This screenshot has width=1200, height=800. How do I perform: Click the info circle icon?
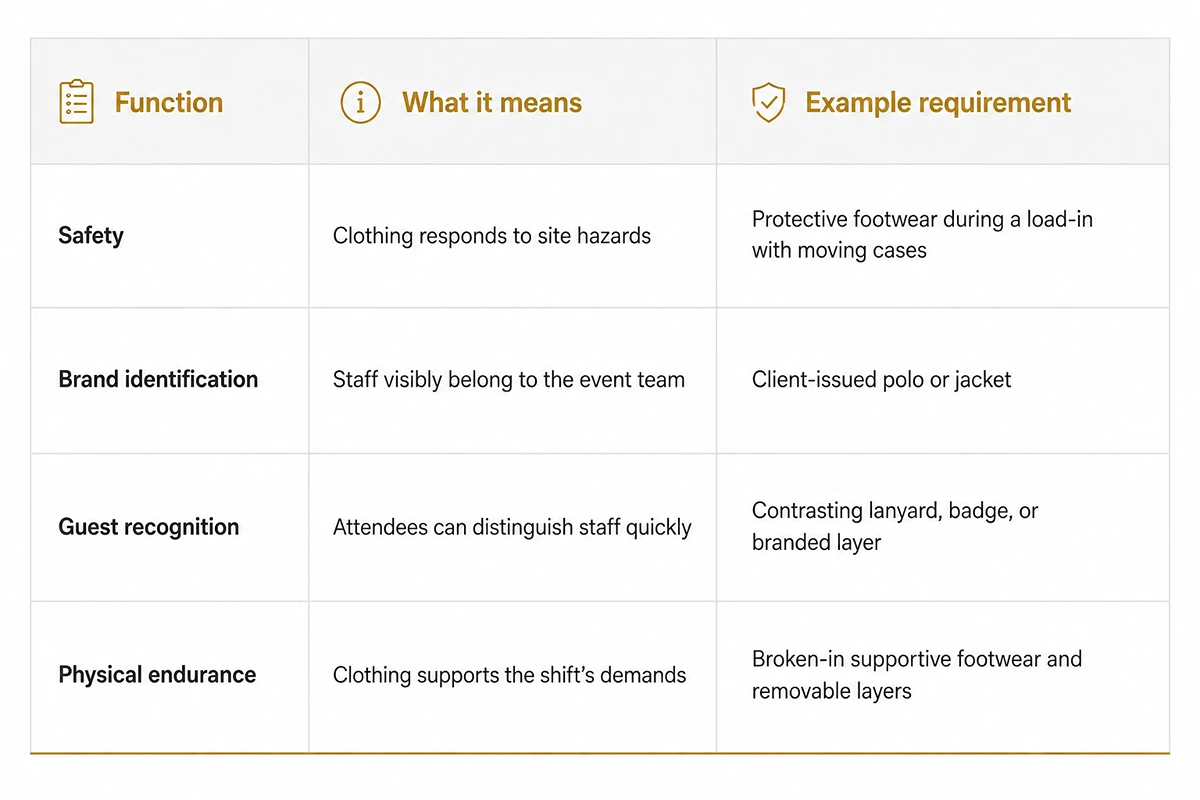[x=360, y=102]
